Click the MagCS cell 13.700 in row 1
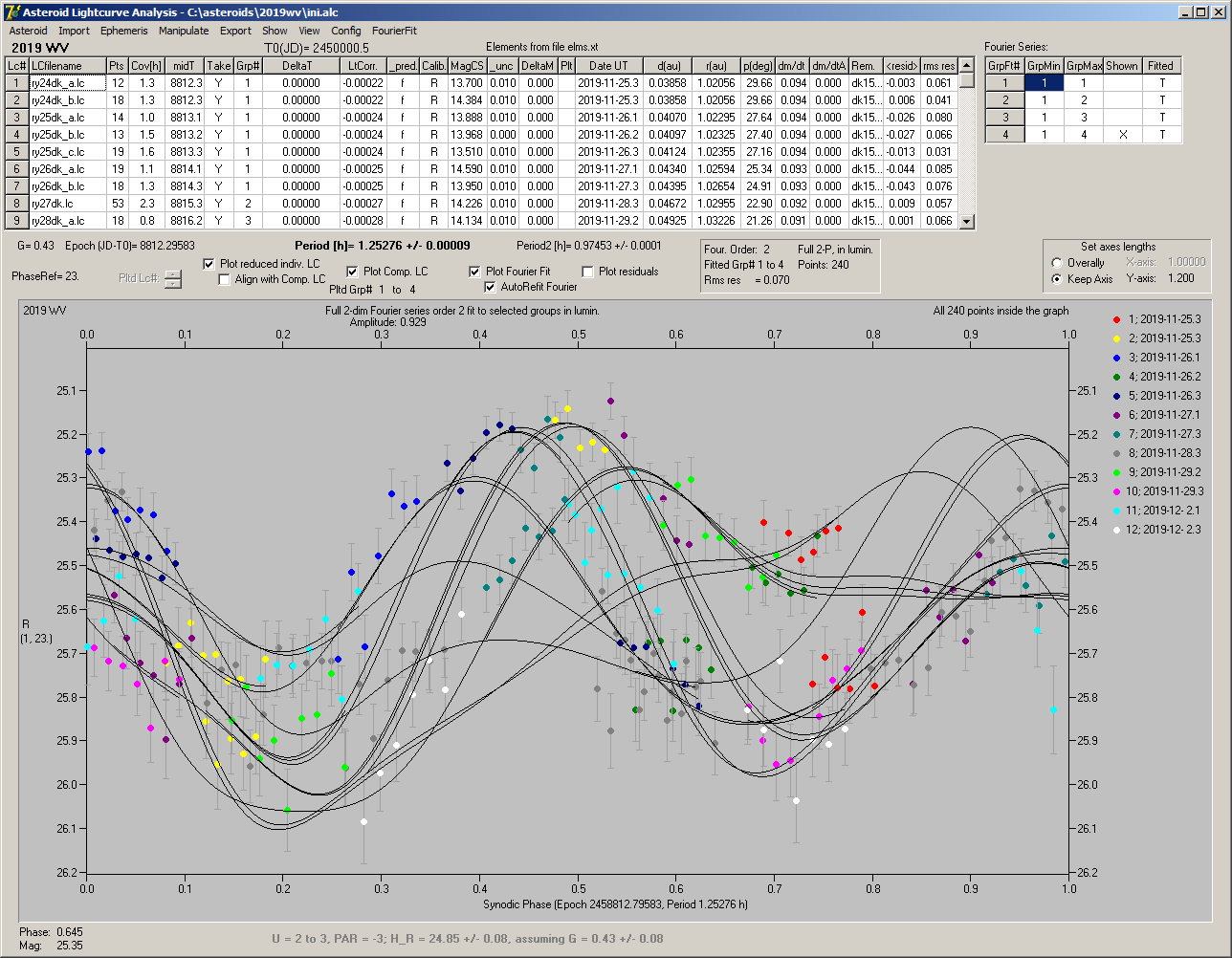Viewport: 1232px width, 958px height. 467,83
